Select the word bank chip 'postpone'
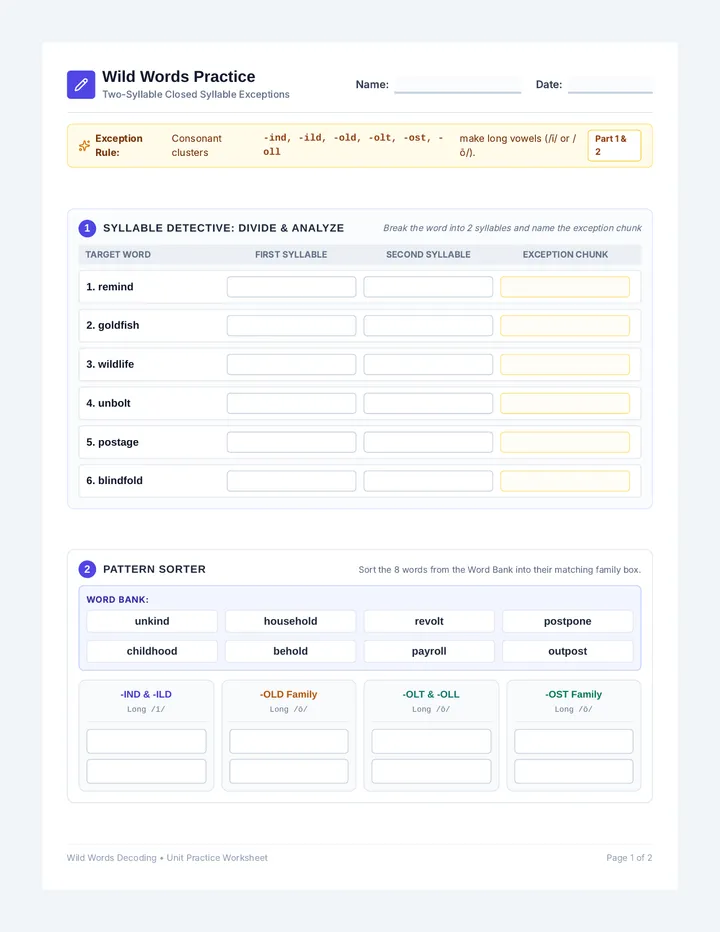 click(568, 621)
